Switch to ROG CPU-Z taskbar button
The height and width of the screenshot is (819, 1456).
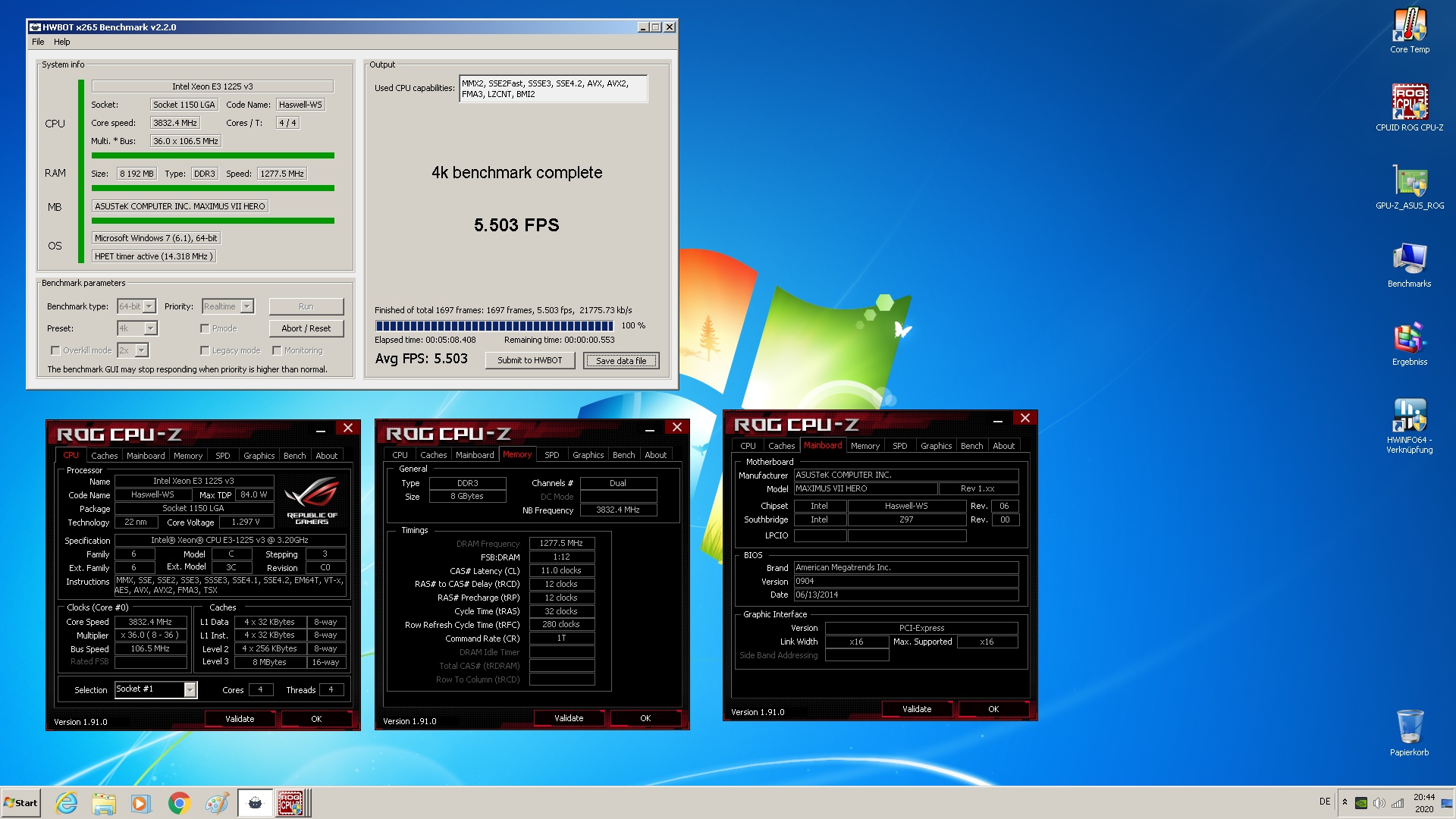pyautogui.click(x=292, y=802)
